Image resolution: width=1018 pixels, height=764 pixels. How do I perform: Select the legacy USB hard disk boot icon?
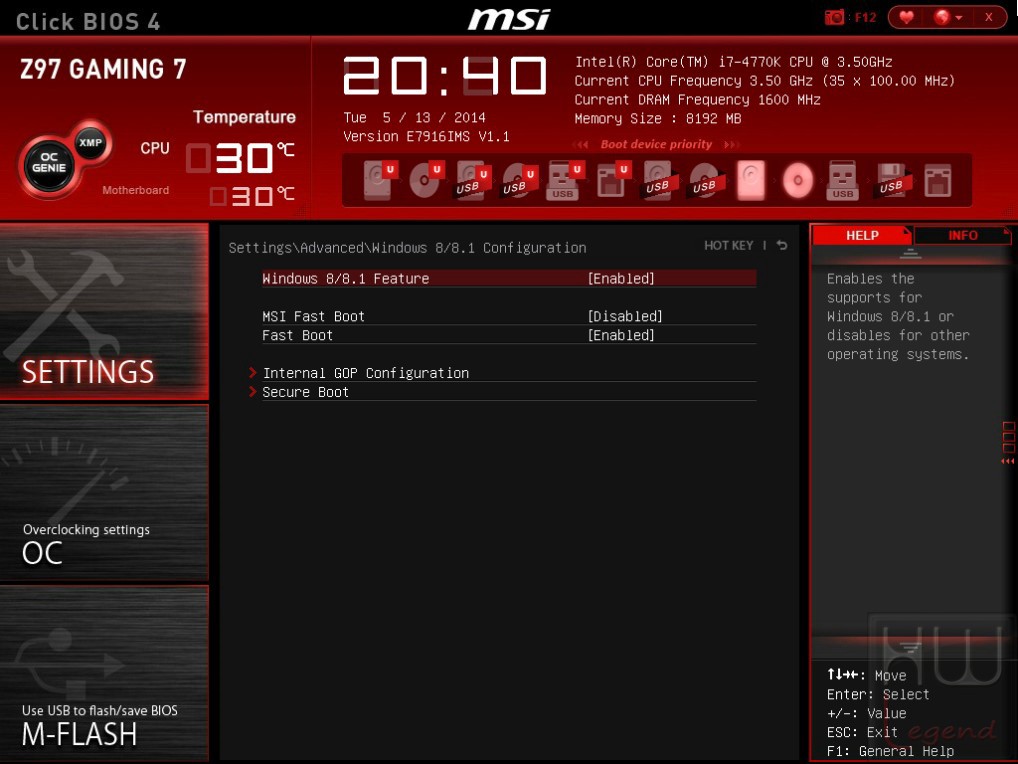tap(658, 179)
